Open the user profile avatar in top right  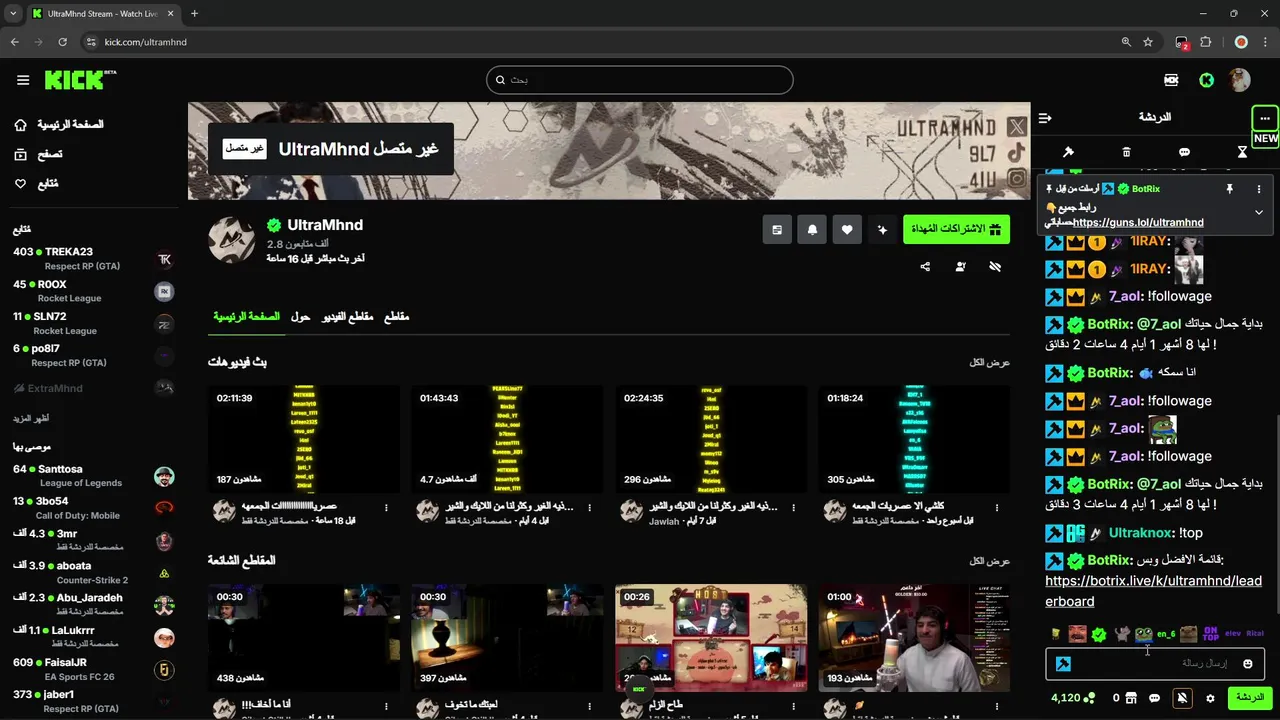click(1240, 80)
